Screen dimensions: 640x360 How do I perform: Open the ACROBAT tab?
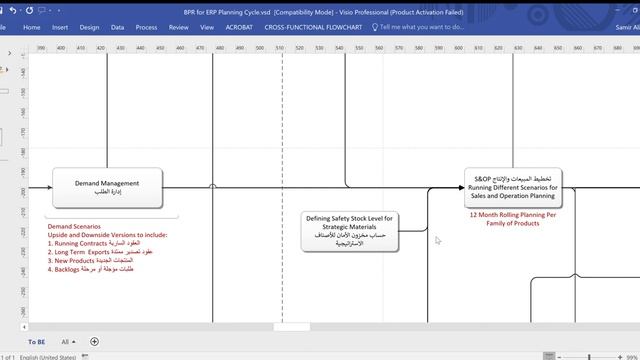click(x=239, y=27)
